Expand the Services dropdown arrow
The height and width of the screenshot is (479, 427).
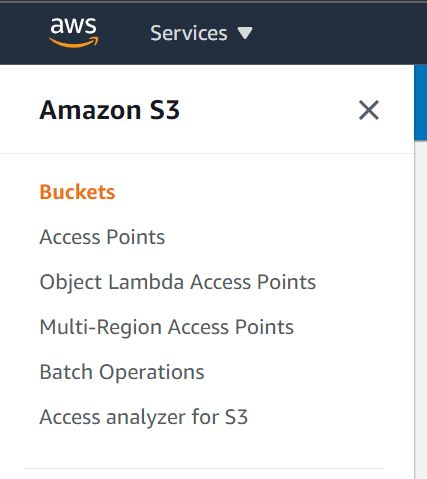(x=245, y=33)
